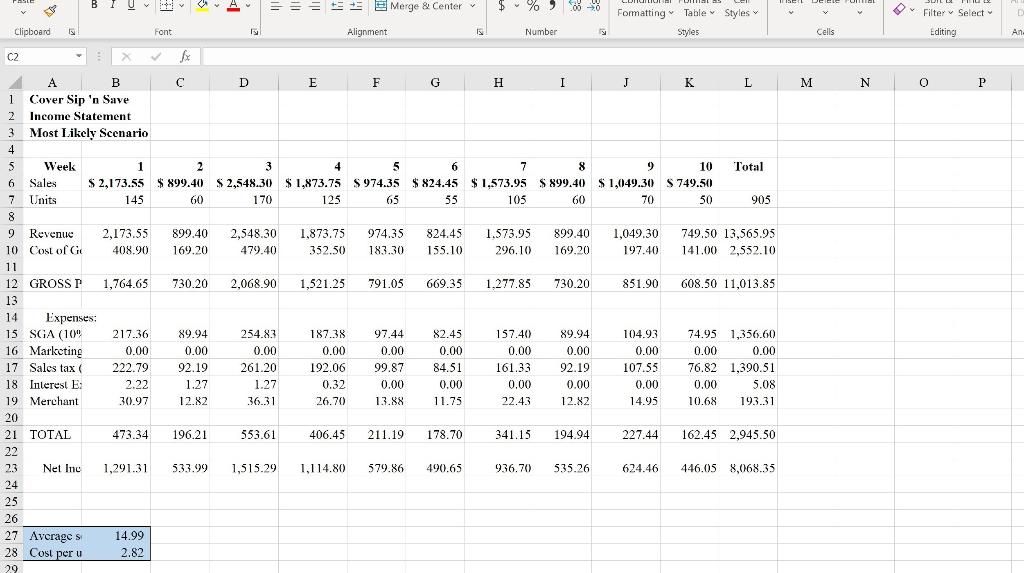
Task: Click the Insert Function fx icon
Action: tap(185, 57)
